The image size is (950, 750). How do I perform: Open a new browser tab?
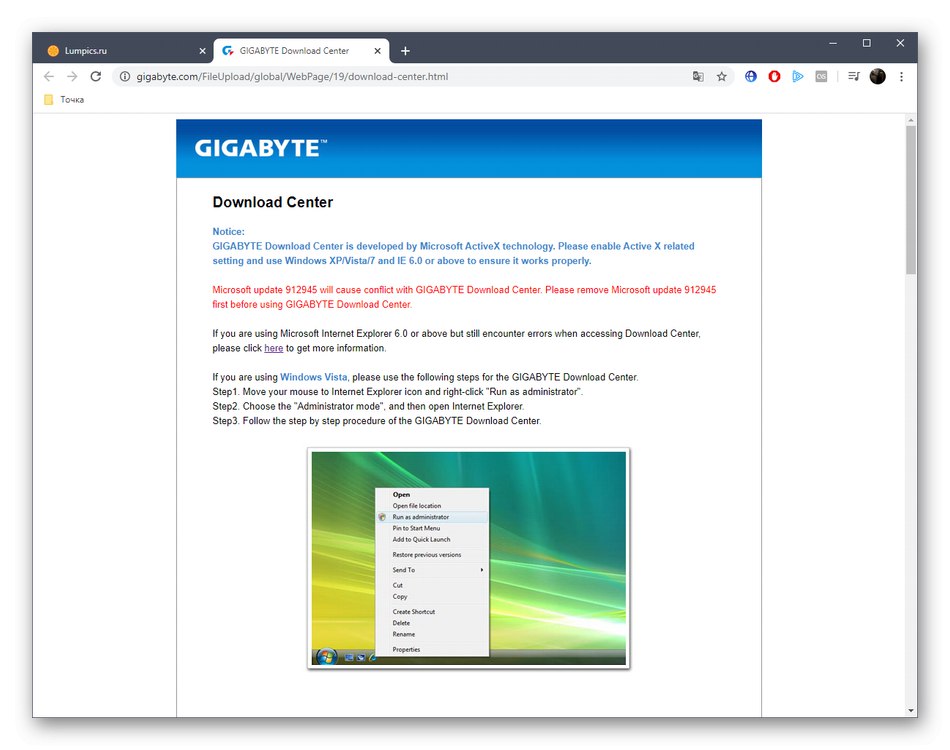(x=405, y=51)
